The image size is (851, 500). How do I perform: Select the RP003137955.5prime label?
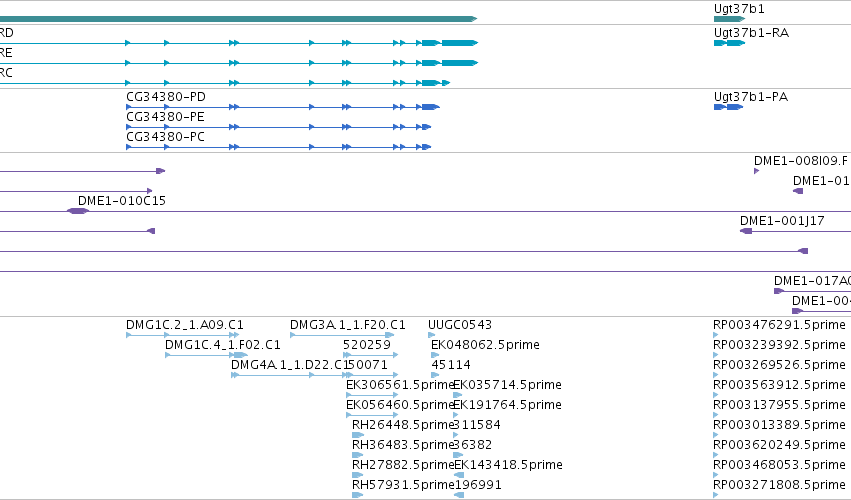[779, 405]
